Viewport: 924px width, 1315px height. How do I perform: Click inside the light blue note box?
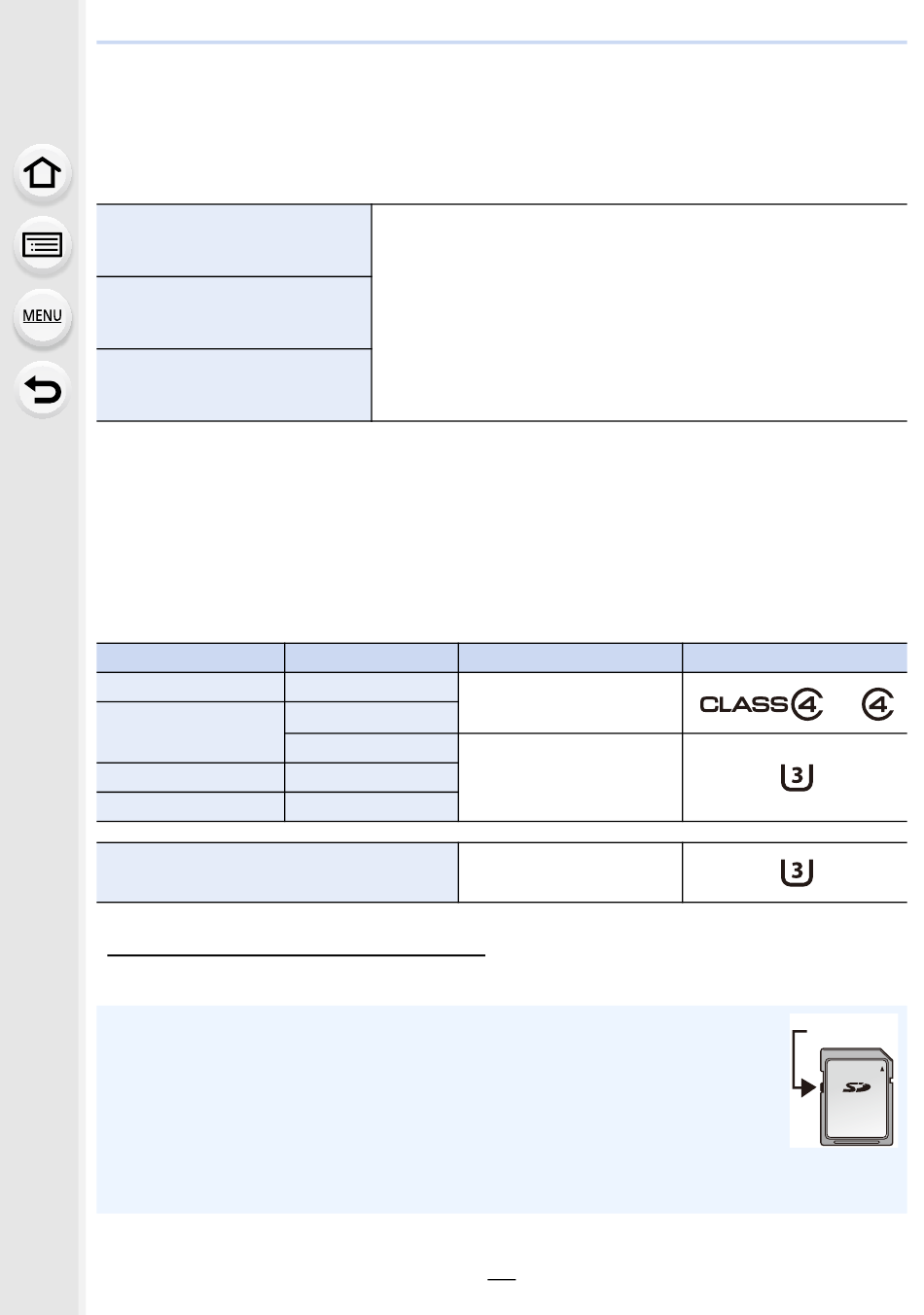pyautogui.click(x=438, y=1109)
